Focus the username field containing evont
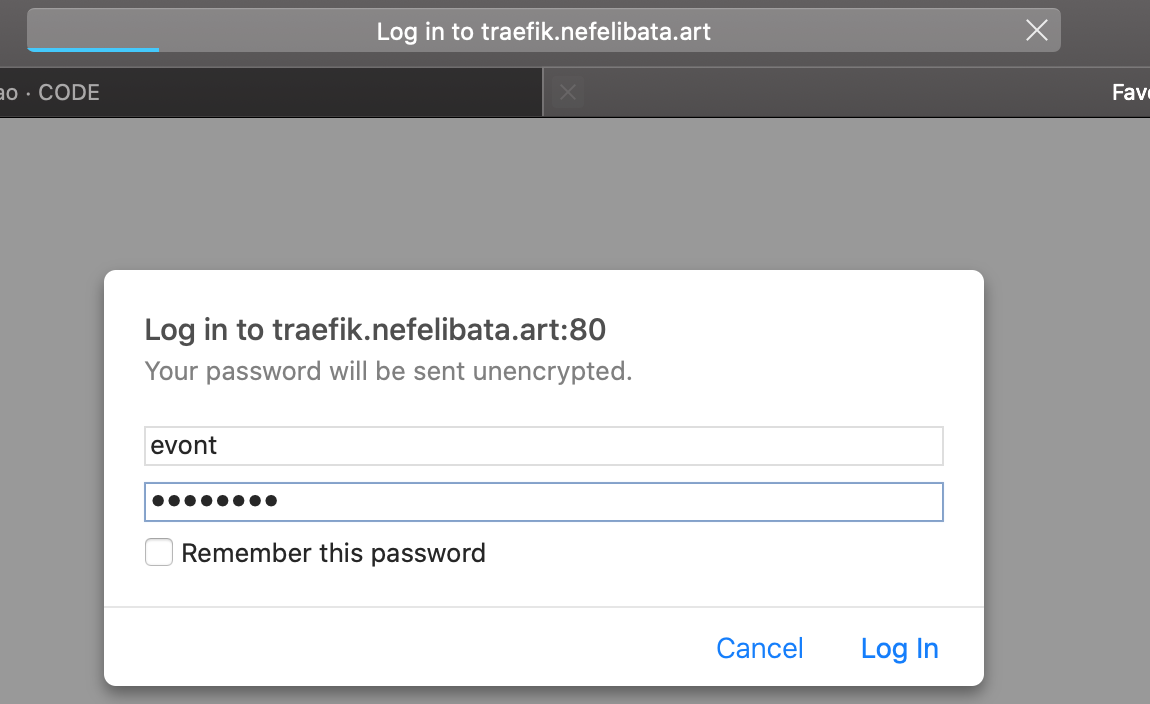1150x704 pixels. (543, 446)
